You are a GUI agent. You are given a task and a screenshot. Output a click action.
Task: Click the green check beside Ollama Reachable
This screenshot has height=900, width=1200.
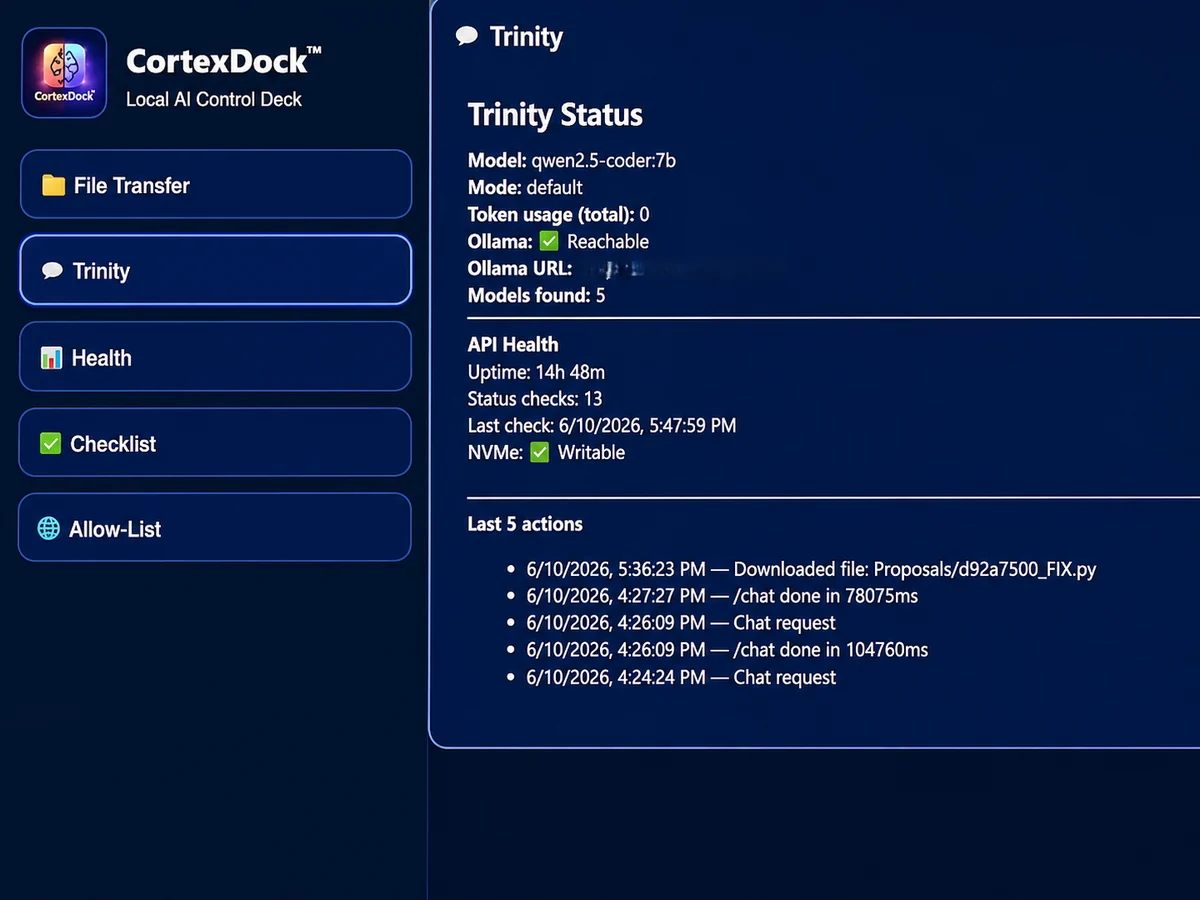point(548,241)
